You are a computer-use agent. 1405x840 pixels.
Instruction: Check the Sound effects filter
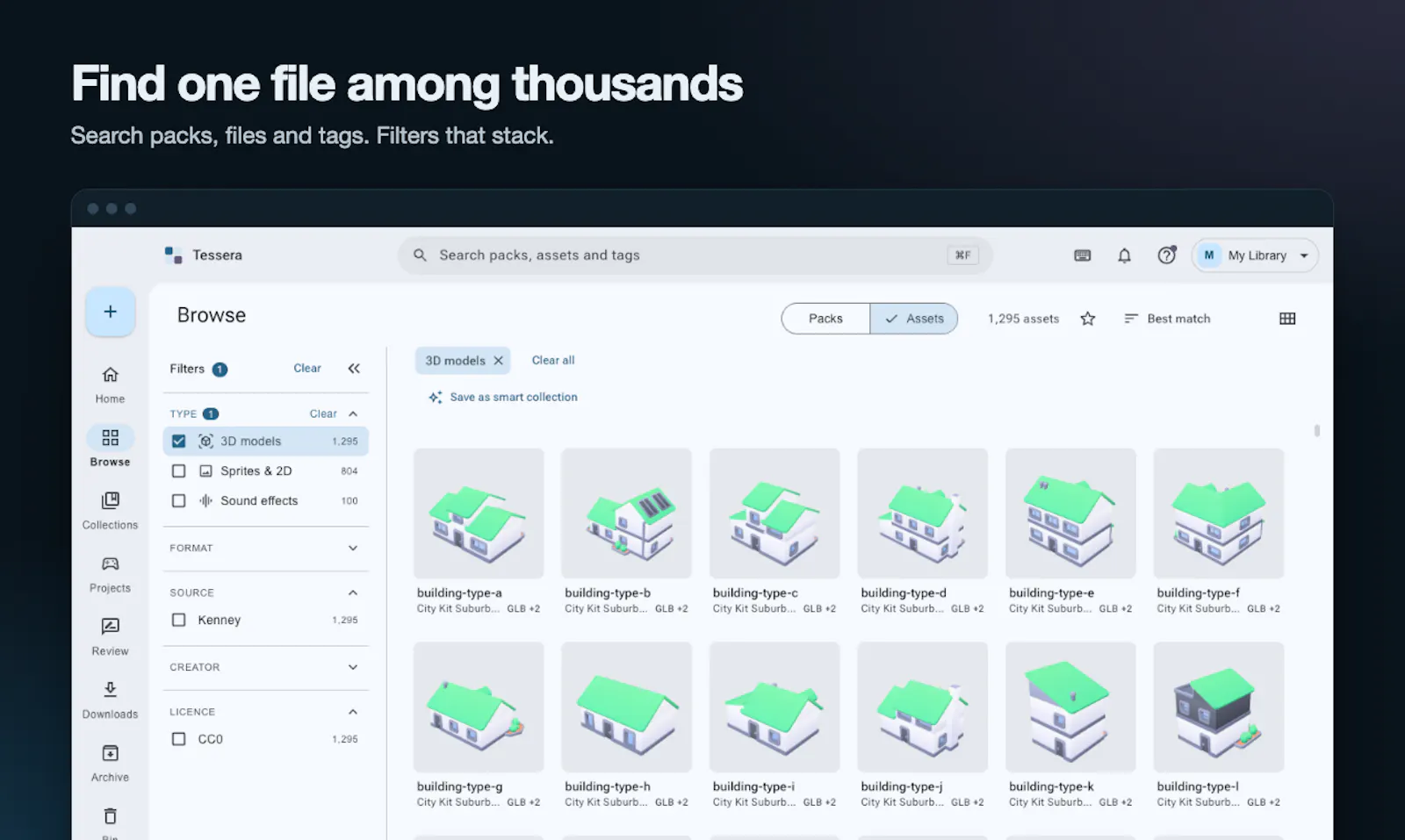point(178,501)
